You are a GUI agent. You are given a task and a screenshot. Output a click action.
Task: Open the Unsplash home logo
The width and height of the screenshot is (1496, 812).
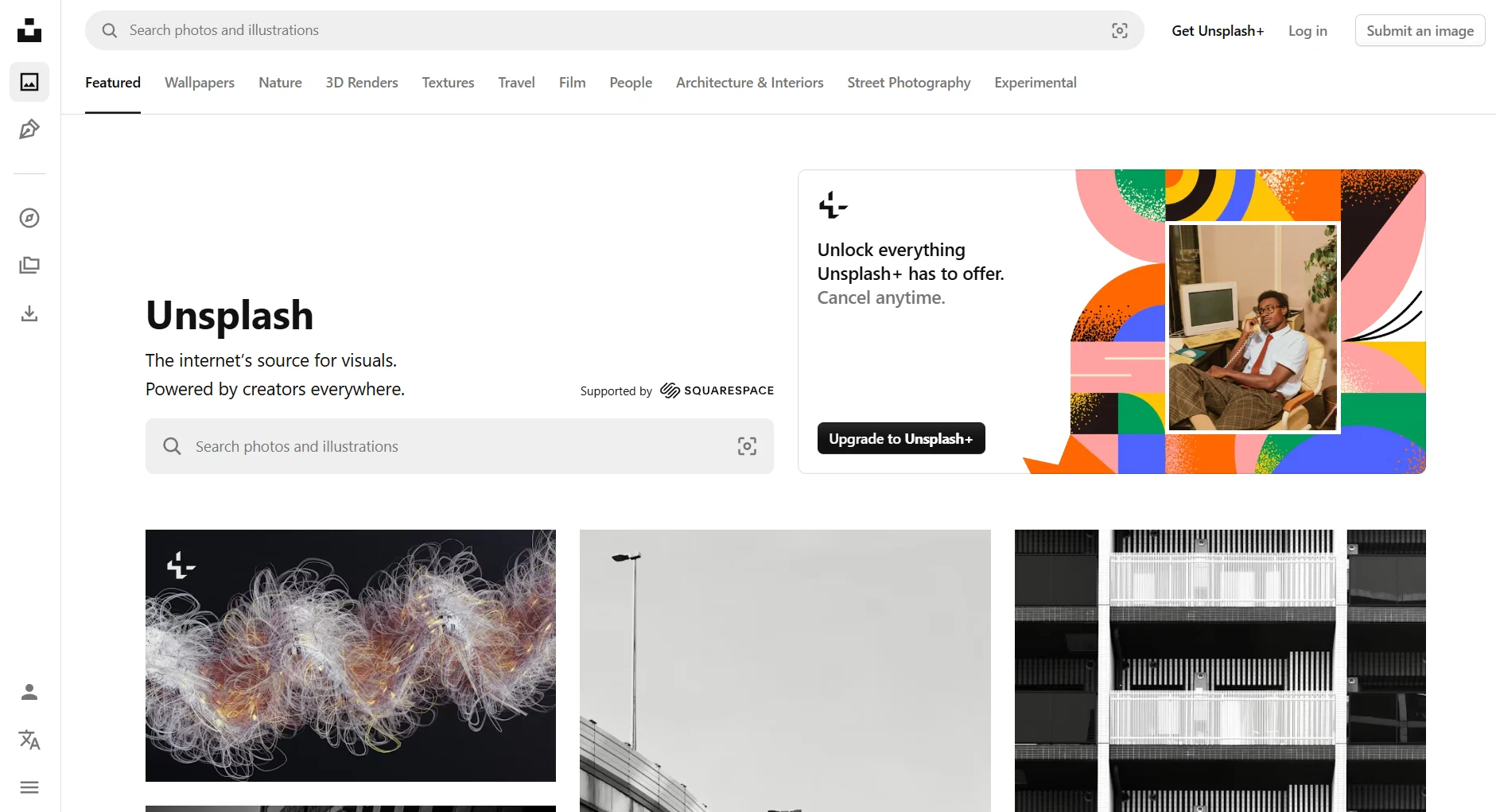coord(29,30)
